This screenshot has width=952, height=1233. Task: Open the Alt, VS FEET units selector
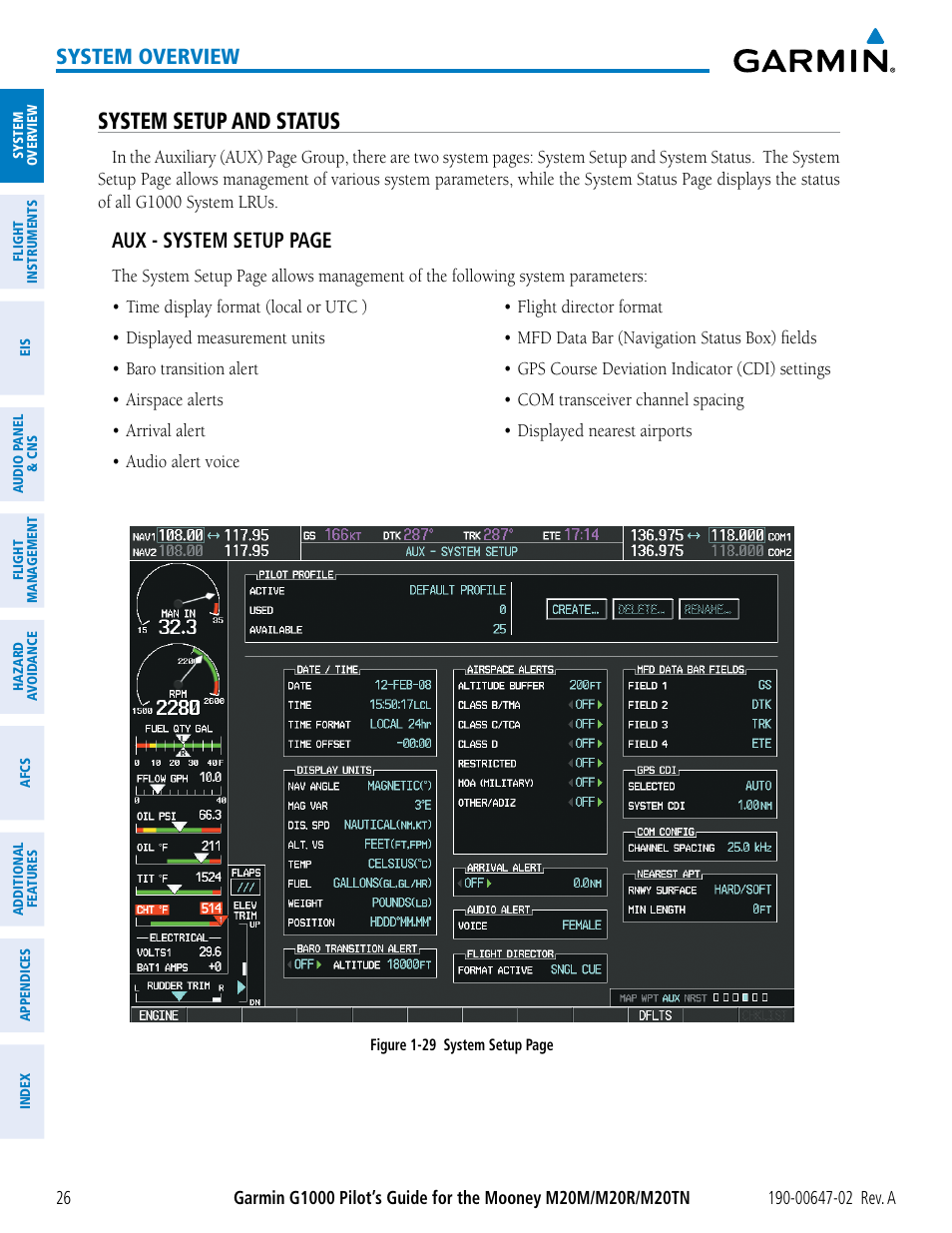point(397,845)
